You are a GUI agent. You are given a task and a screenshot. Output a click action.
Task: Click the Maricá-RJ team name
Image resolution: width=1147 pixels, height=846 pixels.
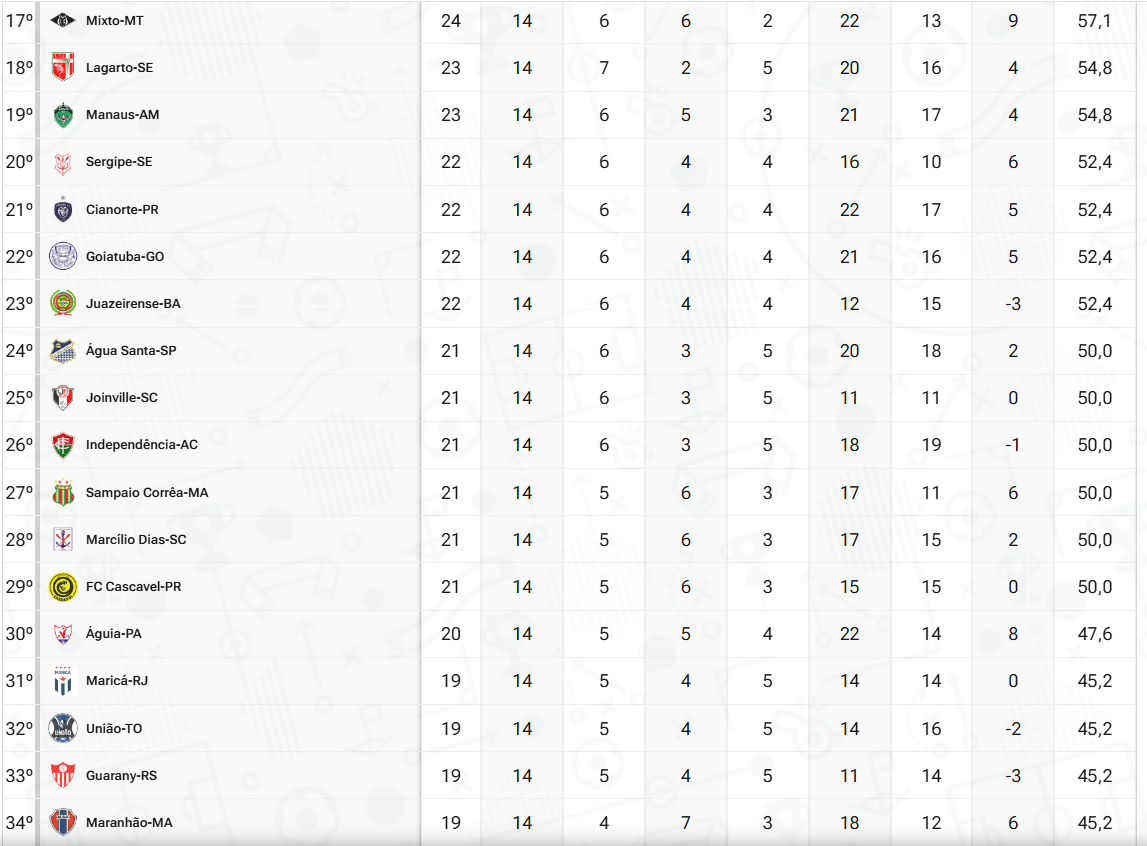pos(117,680)
